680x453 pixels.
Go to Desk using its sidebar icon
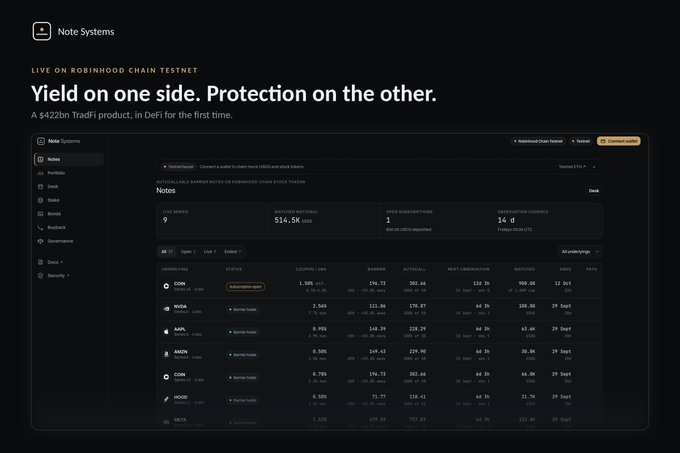[x=40, y=186]
